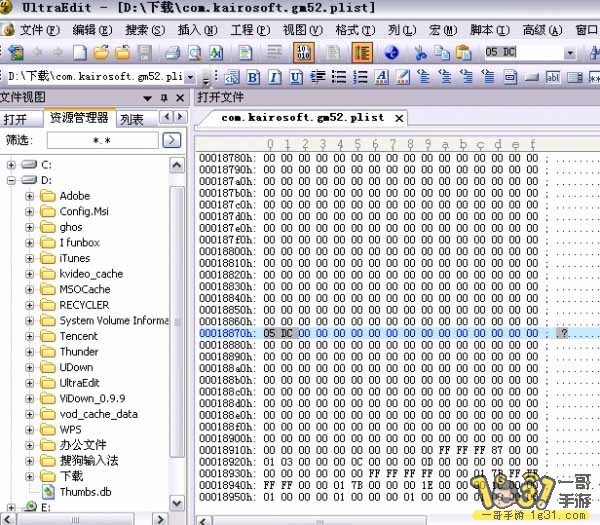Click the Bold HTML tag icon

(253, 78)
